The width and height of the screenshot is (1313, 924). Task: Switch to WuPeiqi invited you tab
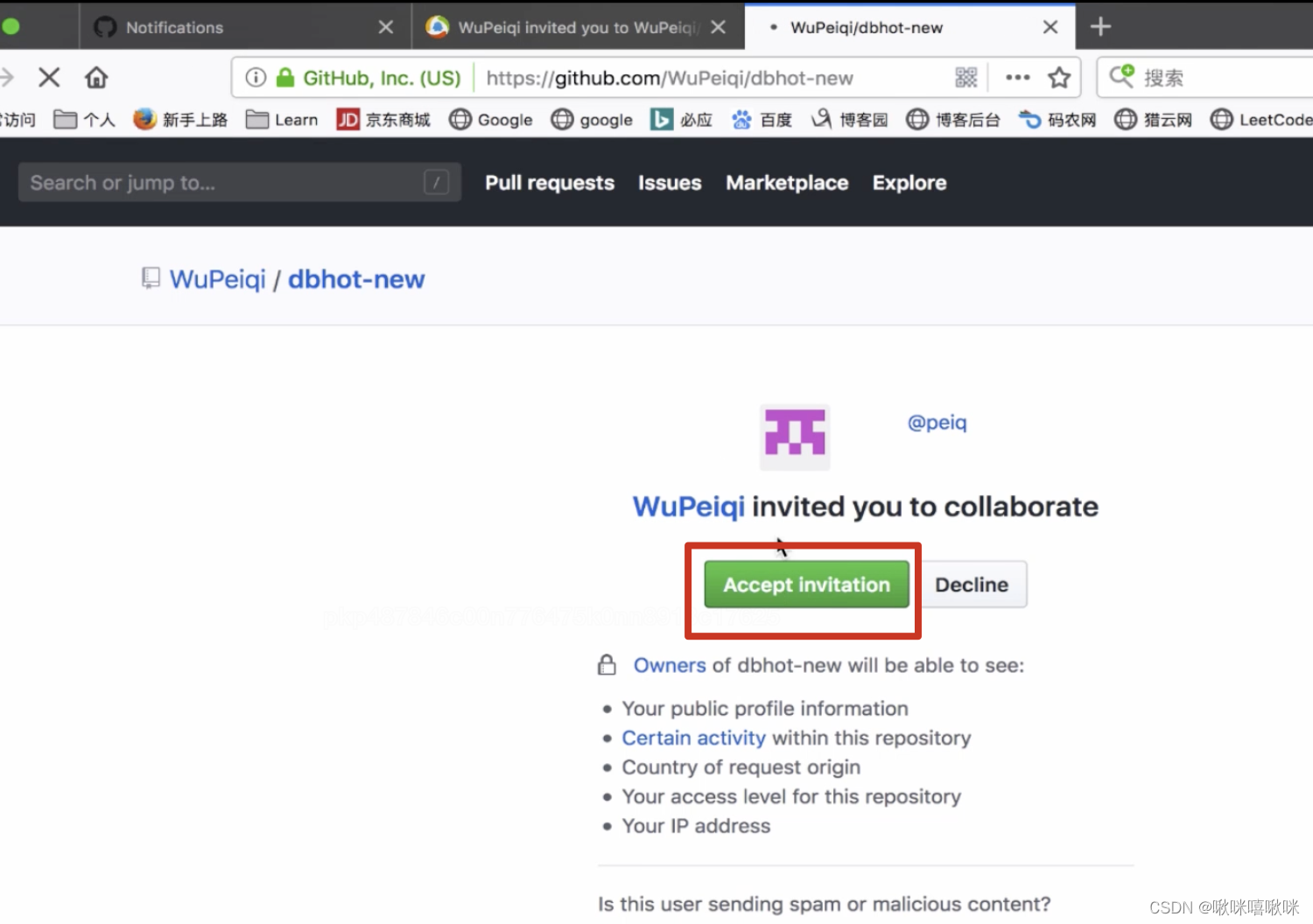[x=578, y=27]
